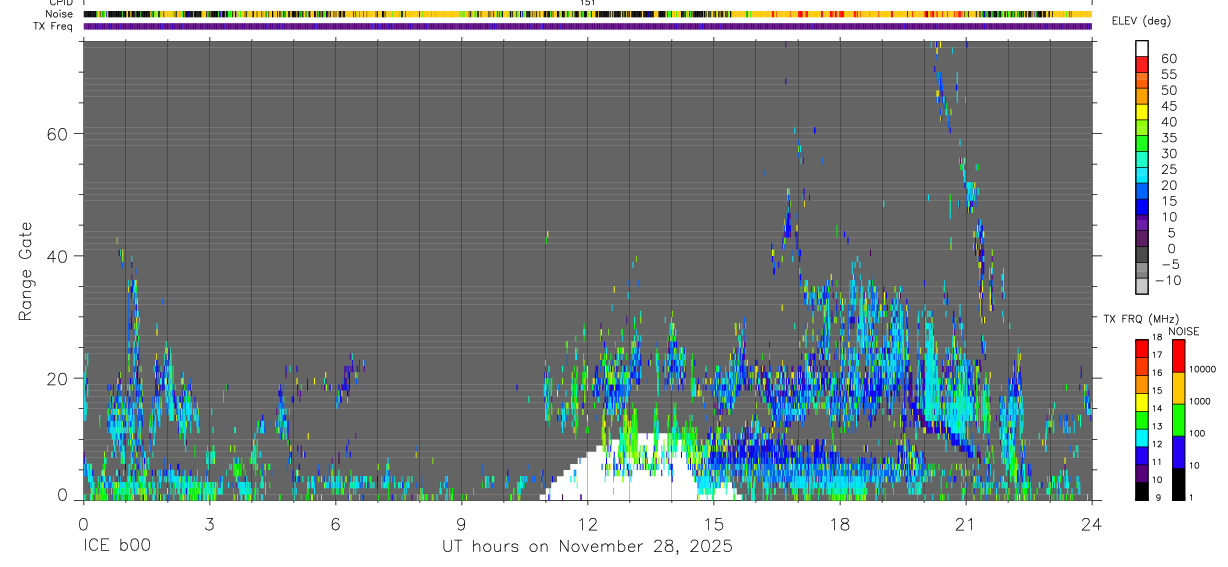
Task: Click the "Range Gate" y-axis title
Action: tap(26, 271)
